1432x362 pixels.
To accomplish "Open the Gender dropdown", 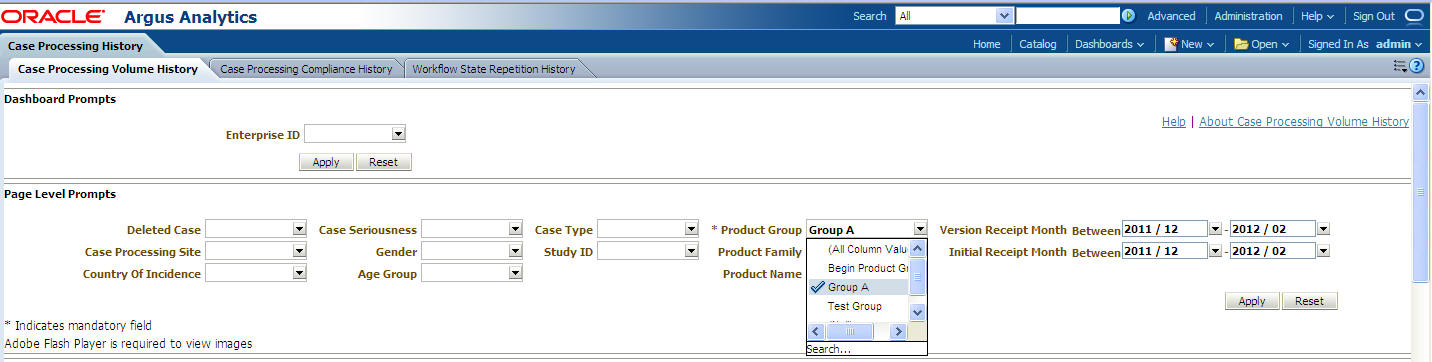I will pos(515,251).
